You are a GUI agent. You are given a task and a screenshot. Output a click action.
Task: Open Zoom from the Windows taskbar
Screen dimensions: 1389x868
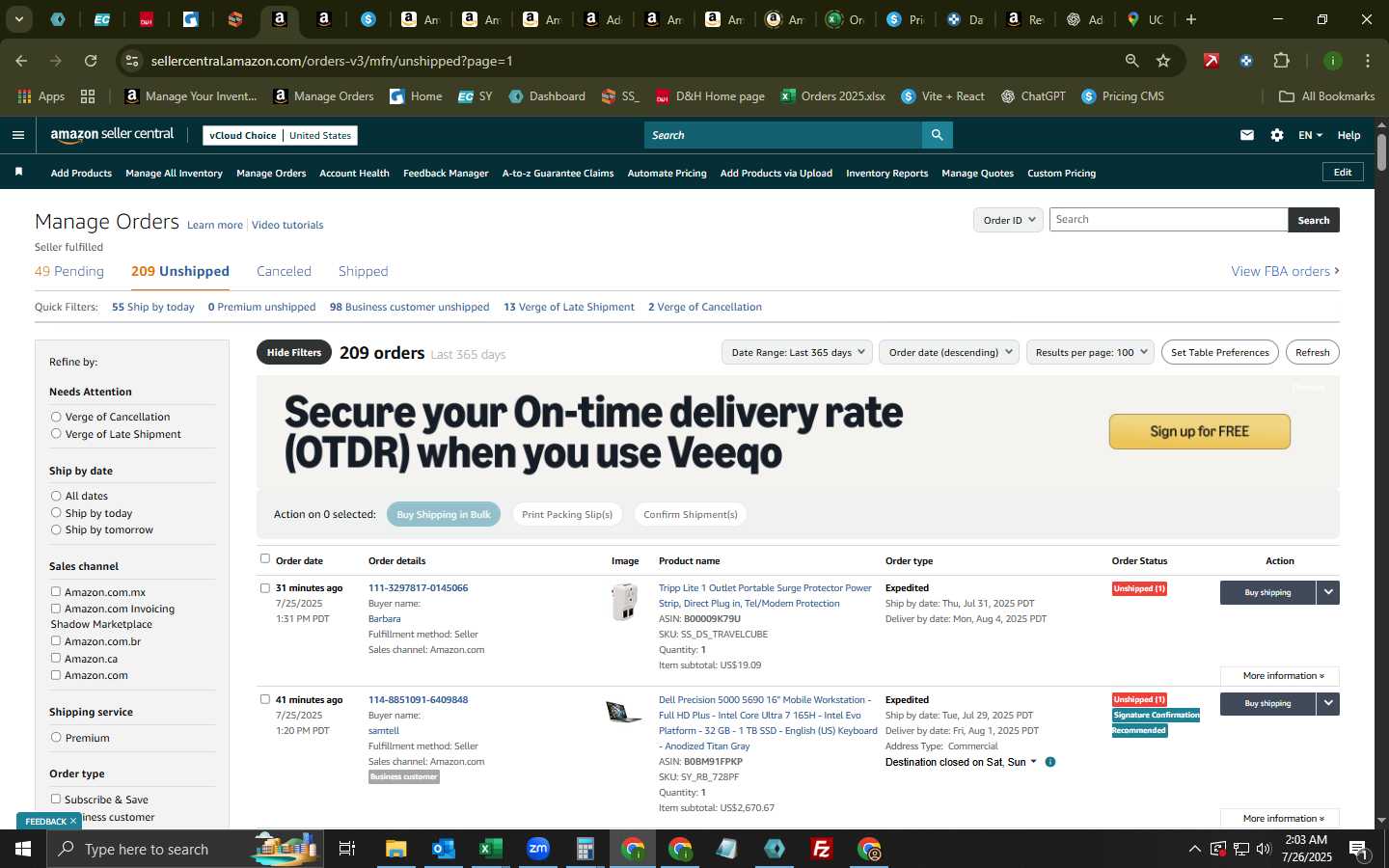pos(537,849)
